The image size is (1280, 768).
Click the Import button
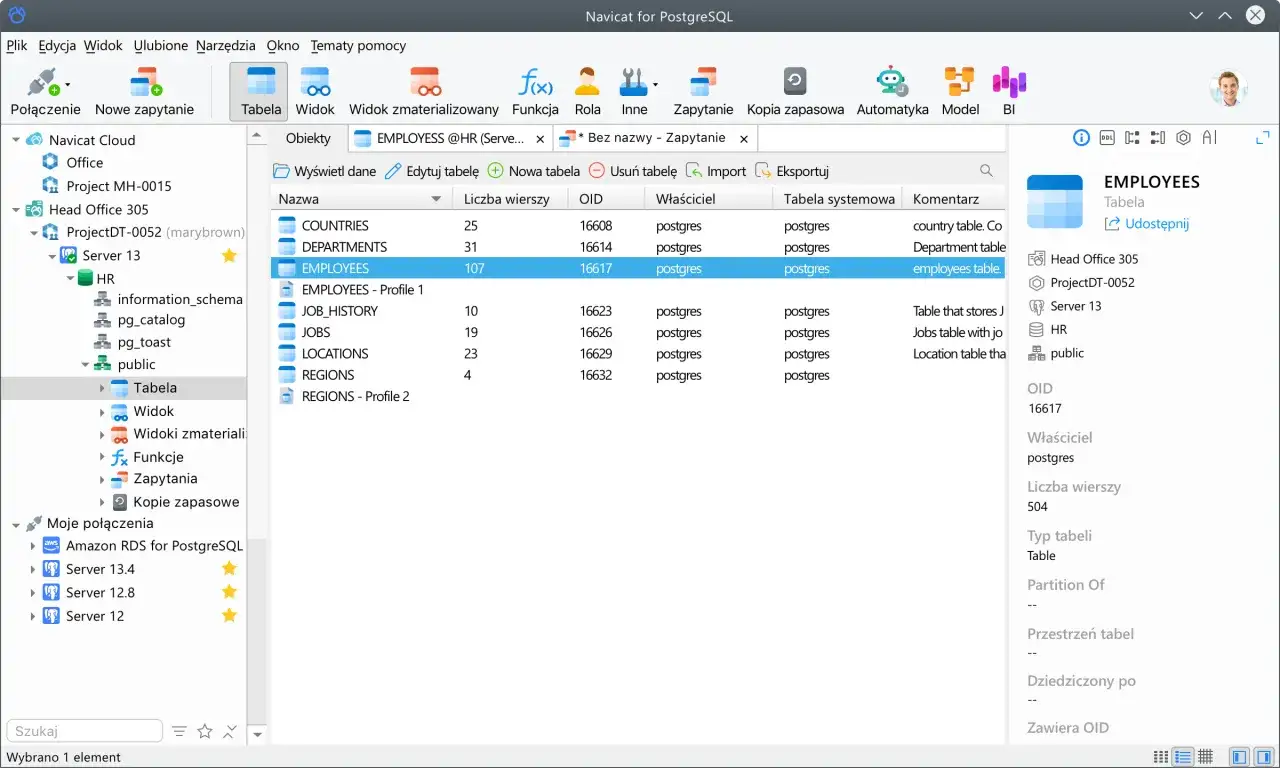716,171
